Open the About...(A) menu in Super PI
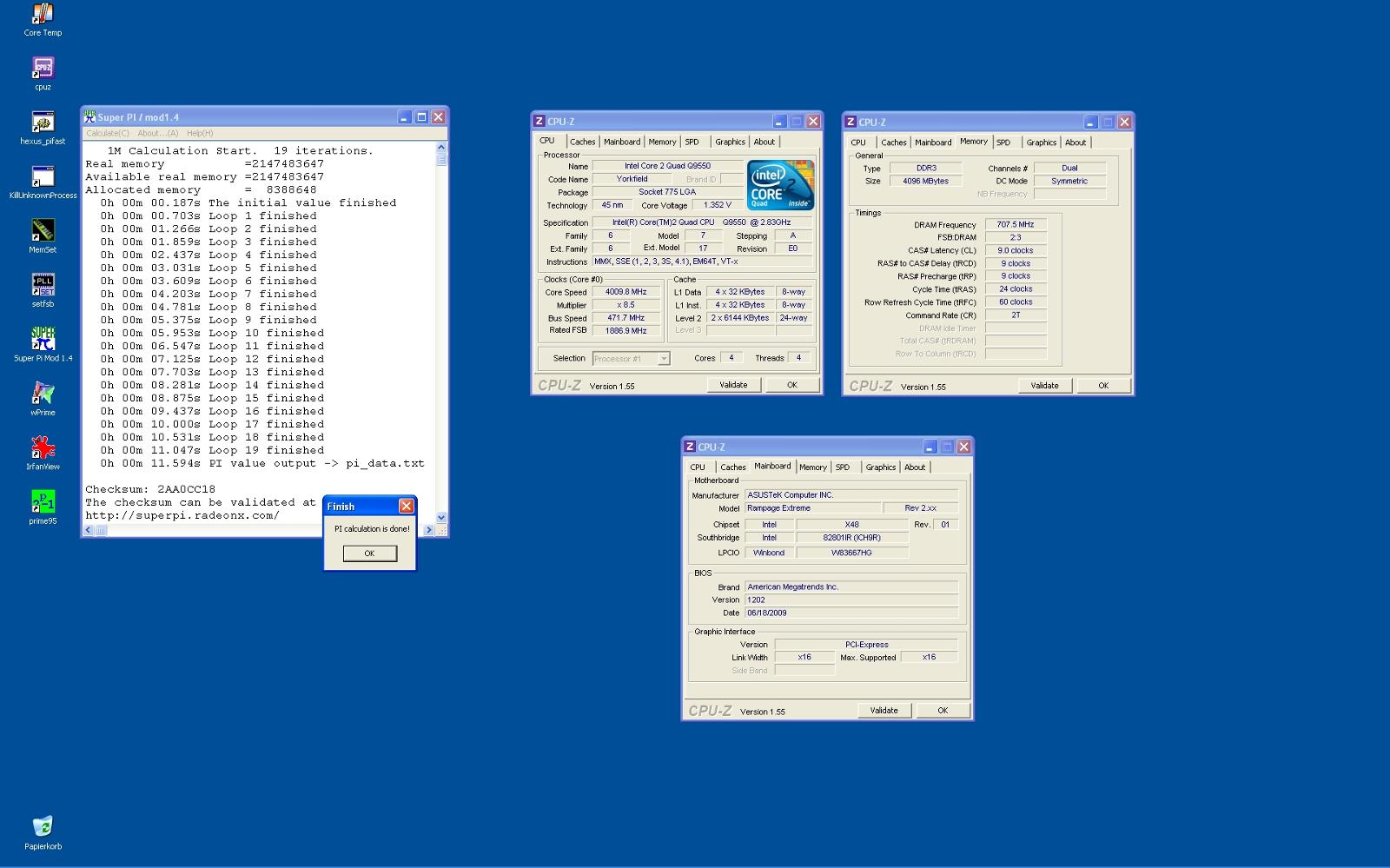The image size is (1390, 868). 157,133
